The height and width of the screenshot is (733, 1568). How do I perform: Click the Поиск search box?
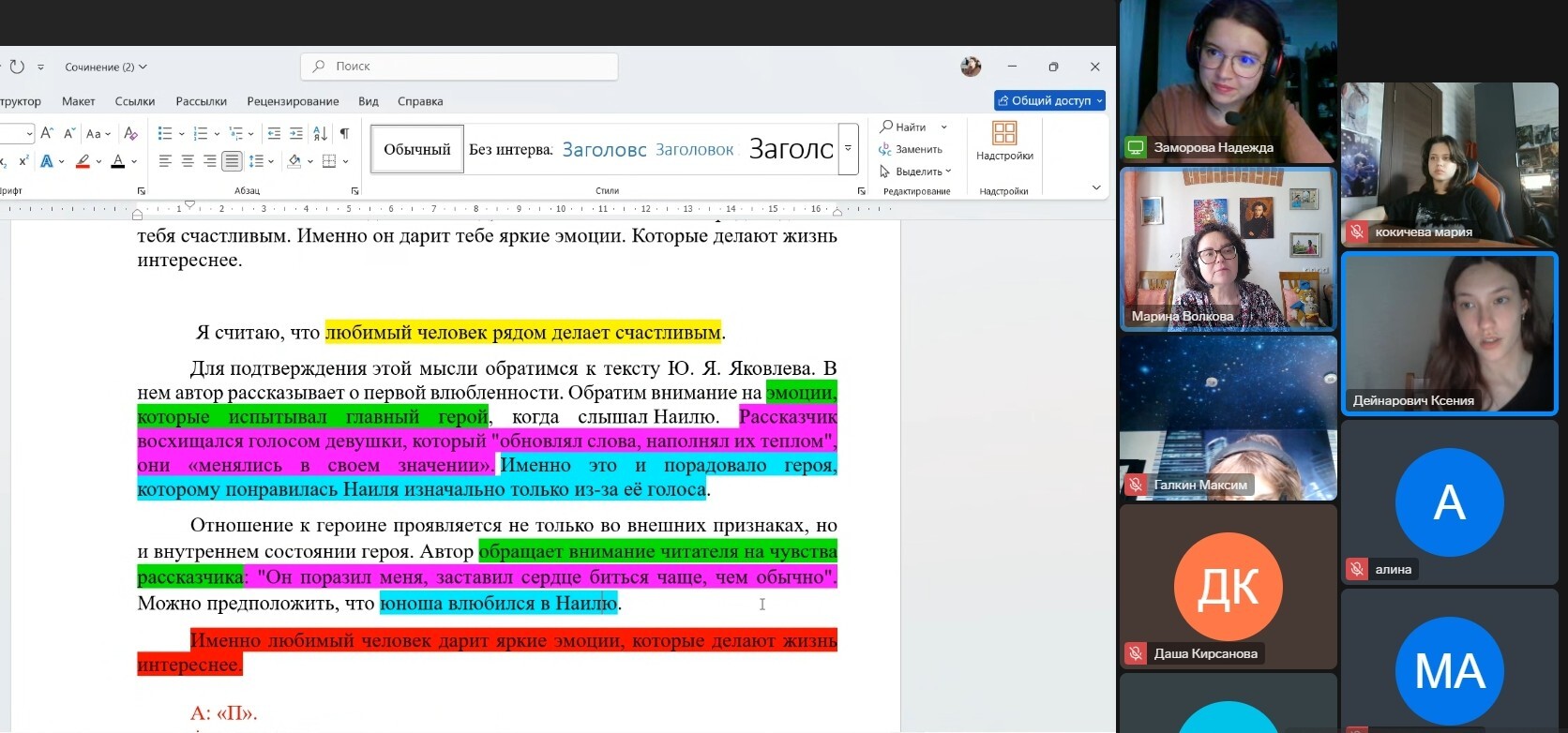(460, 67)
